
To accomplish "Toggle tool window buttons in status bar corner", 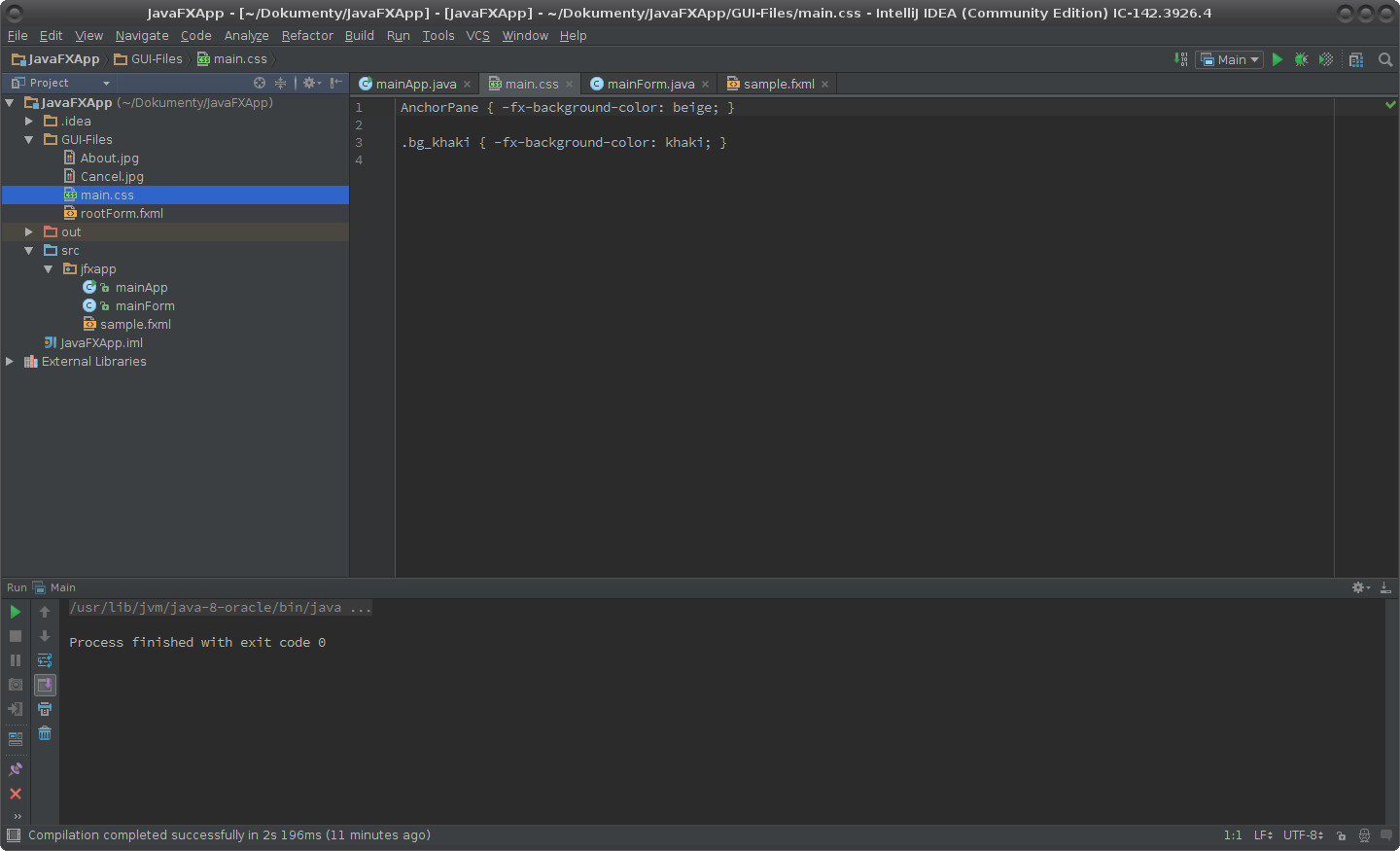I will (x=14, y=834).
